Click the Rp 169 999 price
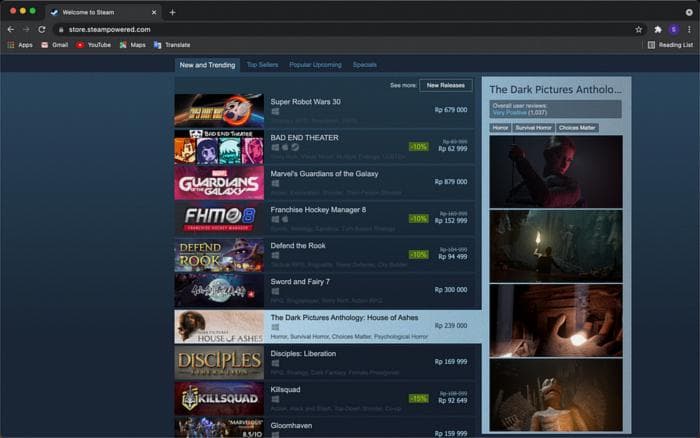700x438 pixels. click(451, 362)
